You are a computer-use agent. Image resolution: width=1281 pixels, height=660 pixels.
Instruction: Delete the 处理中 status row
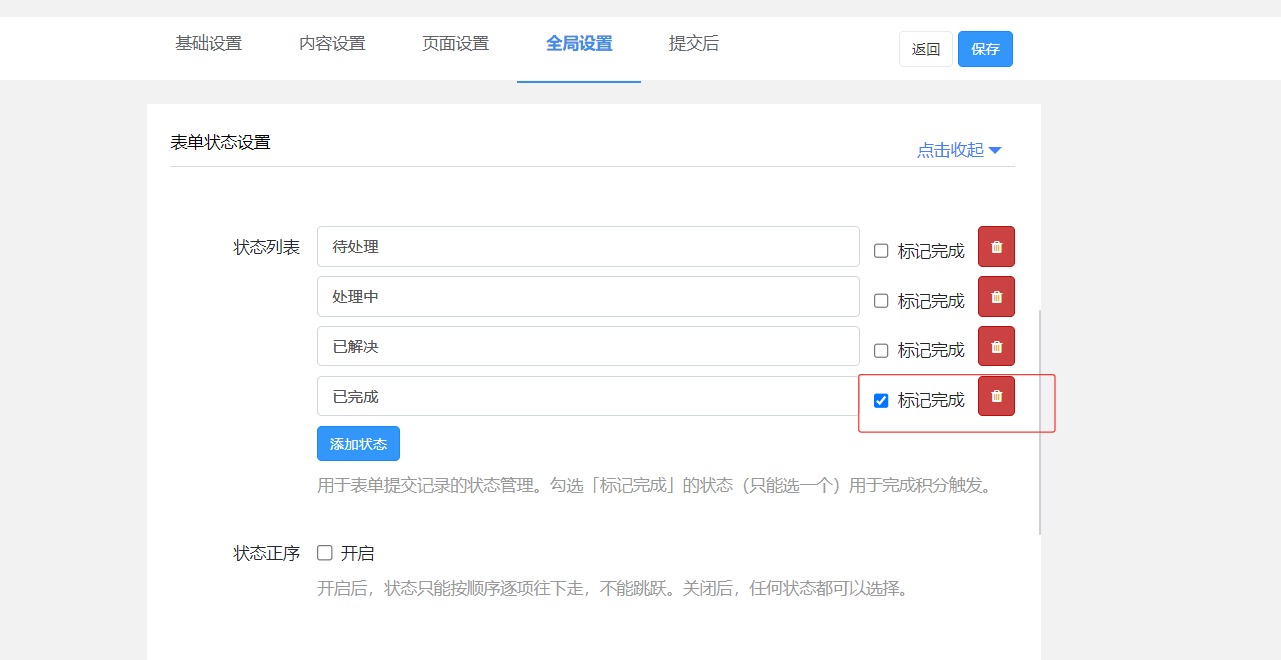tap(996, 297)
